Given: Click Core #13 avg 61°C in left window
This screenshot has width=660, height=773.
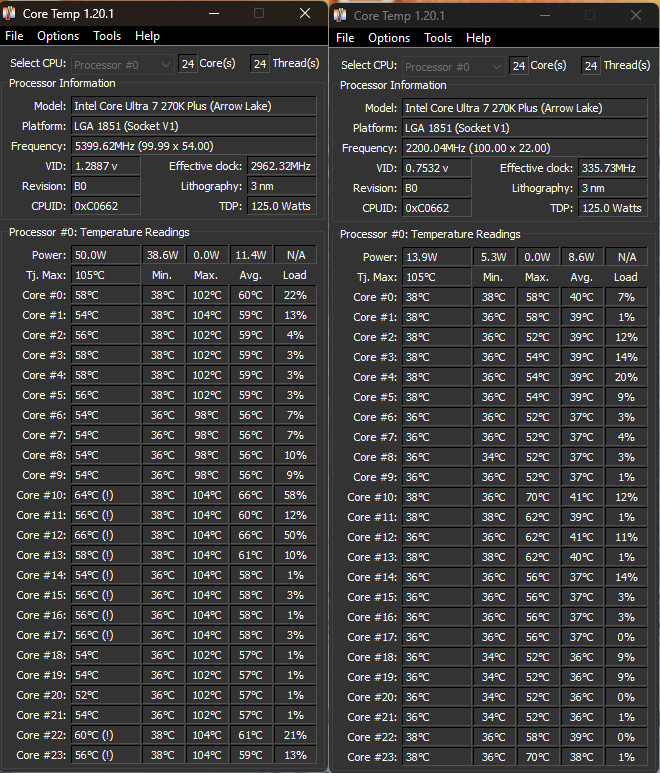Looking at the screenshot, I should coord(251,555).
